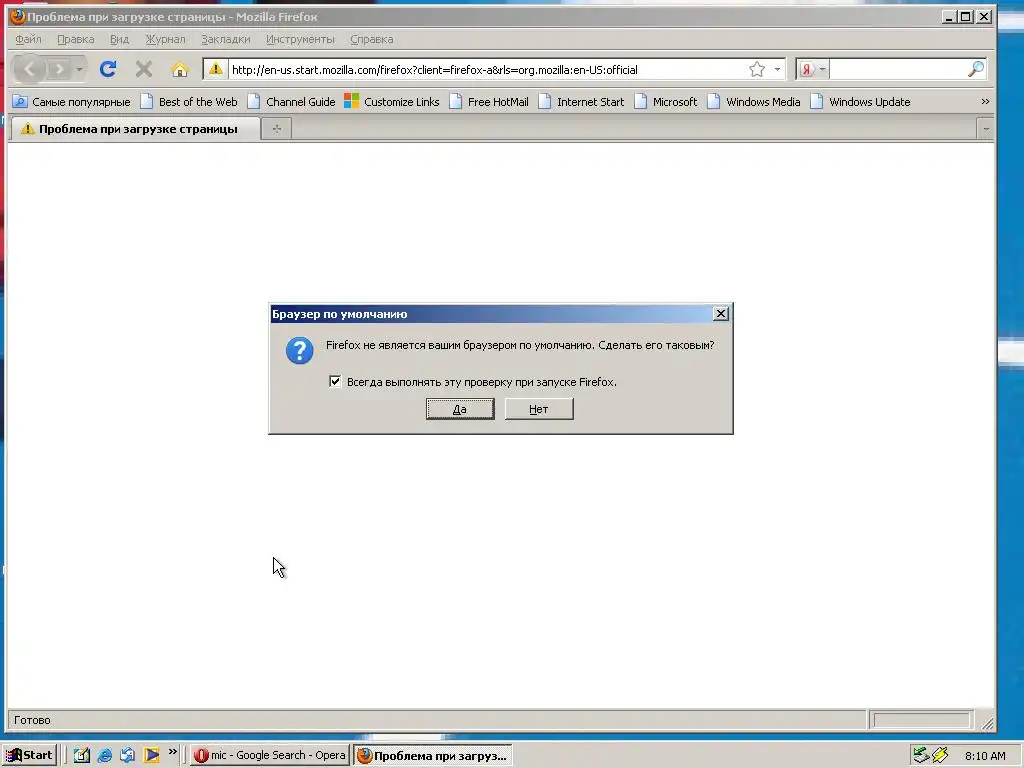Open the Файл menu
The width and height of the screenshot is (1024, 768).
(28, 39)
